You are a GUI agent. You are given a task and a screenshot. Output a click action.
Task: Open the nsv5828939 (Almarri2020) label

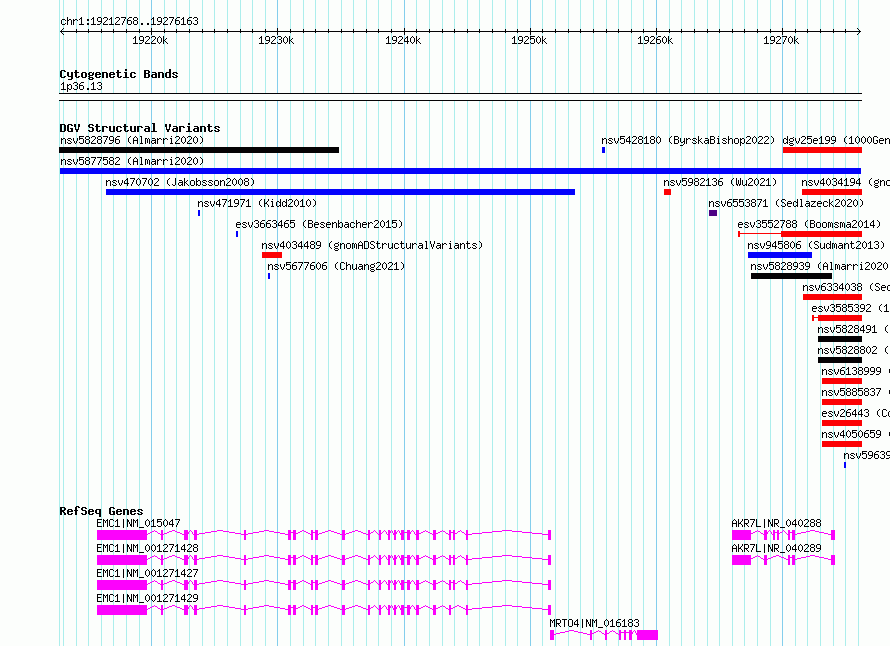819,266
